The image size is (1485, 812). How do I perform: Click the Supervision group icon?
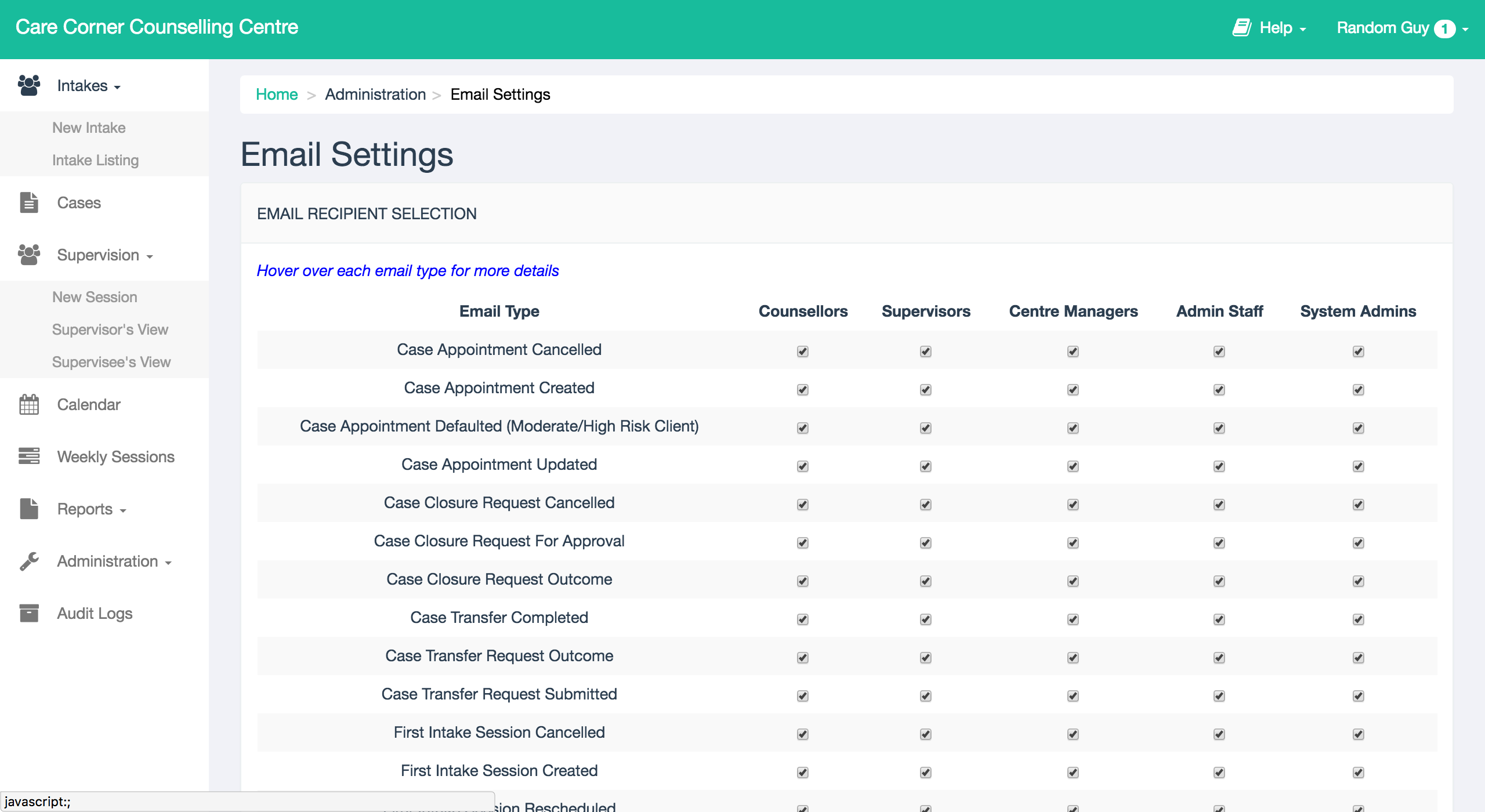click(x=29, y=255)
